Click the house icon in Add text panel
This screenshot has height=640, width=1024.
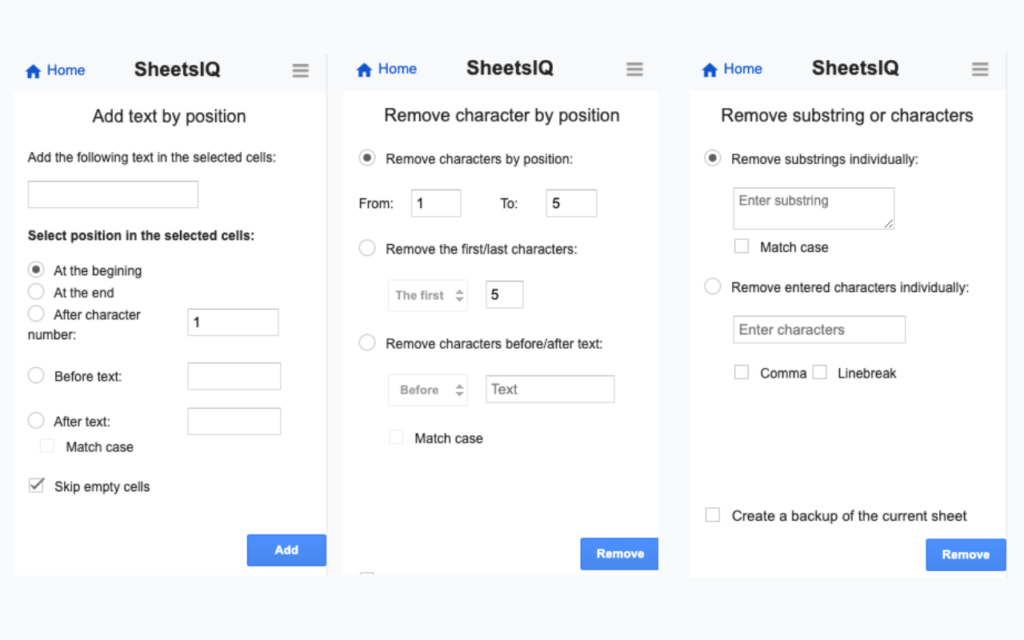[33, 71]
